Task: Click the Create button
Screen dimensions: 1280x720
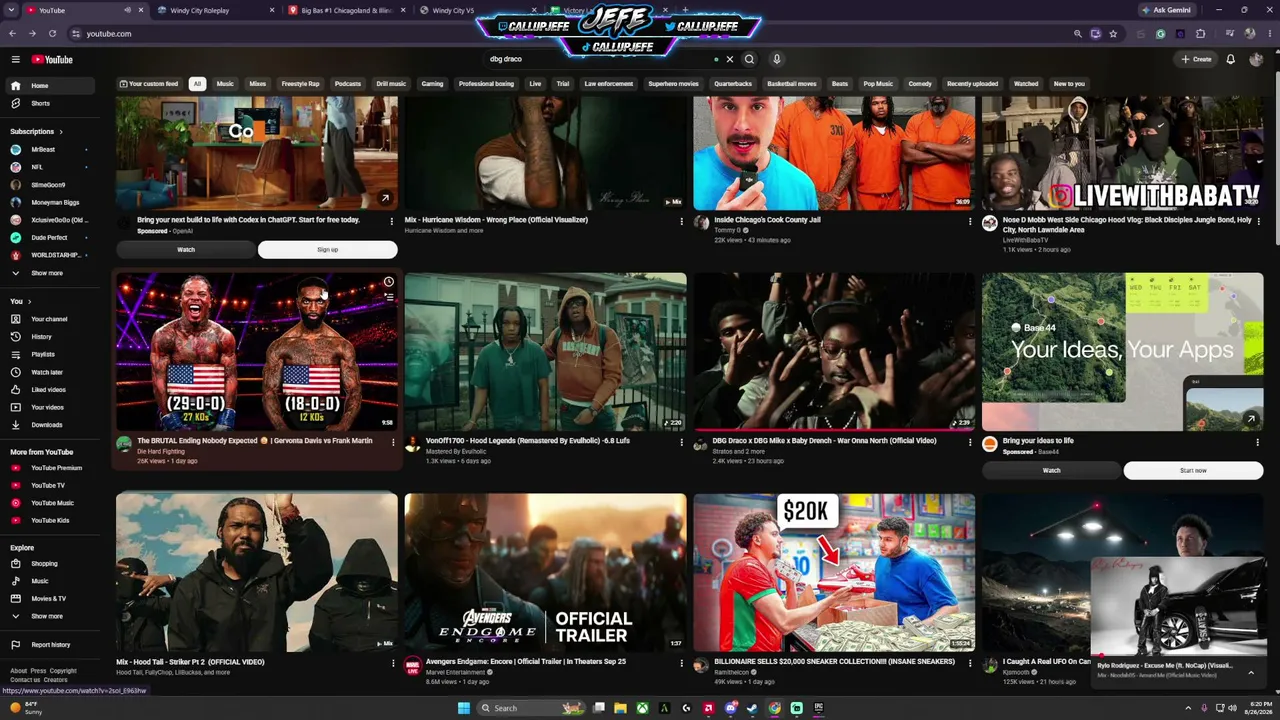Action: click(1196, 59)
